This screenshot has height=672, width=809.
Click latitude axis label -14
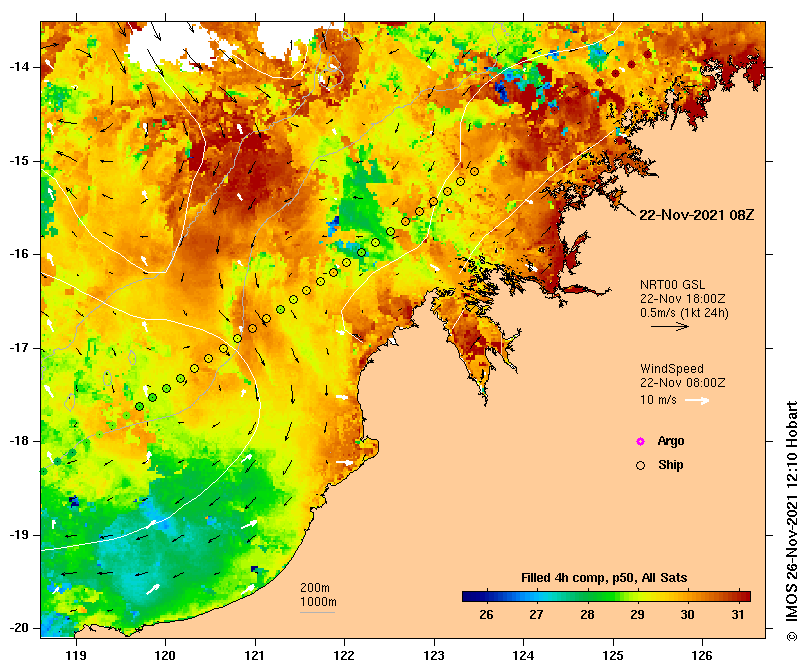point(19,67)
